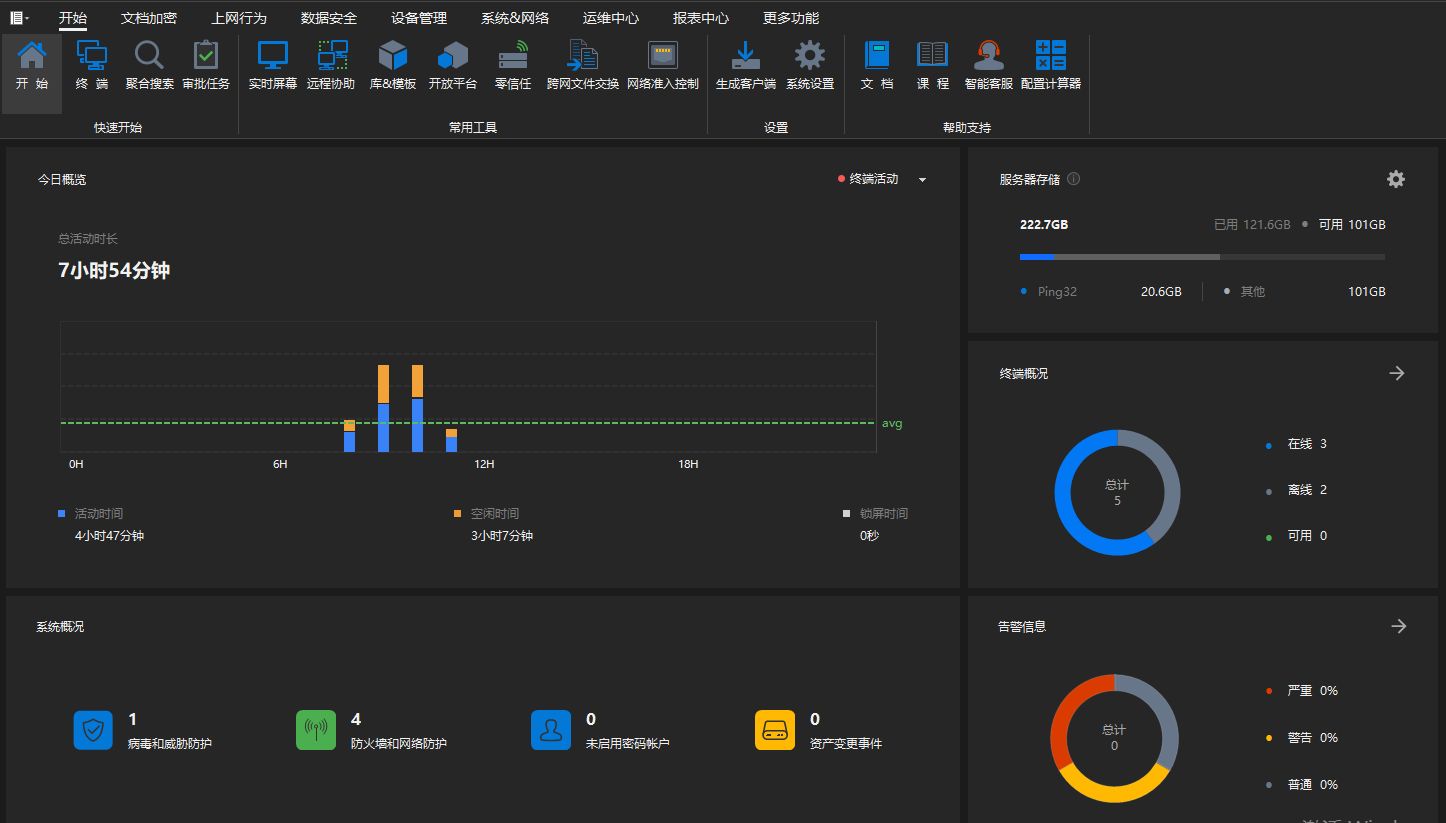The image size is (1446, 823).
Task: Toggle 普通 alert legend entry
Action: coord(1301,785)
